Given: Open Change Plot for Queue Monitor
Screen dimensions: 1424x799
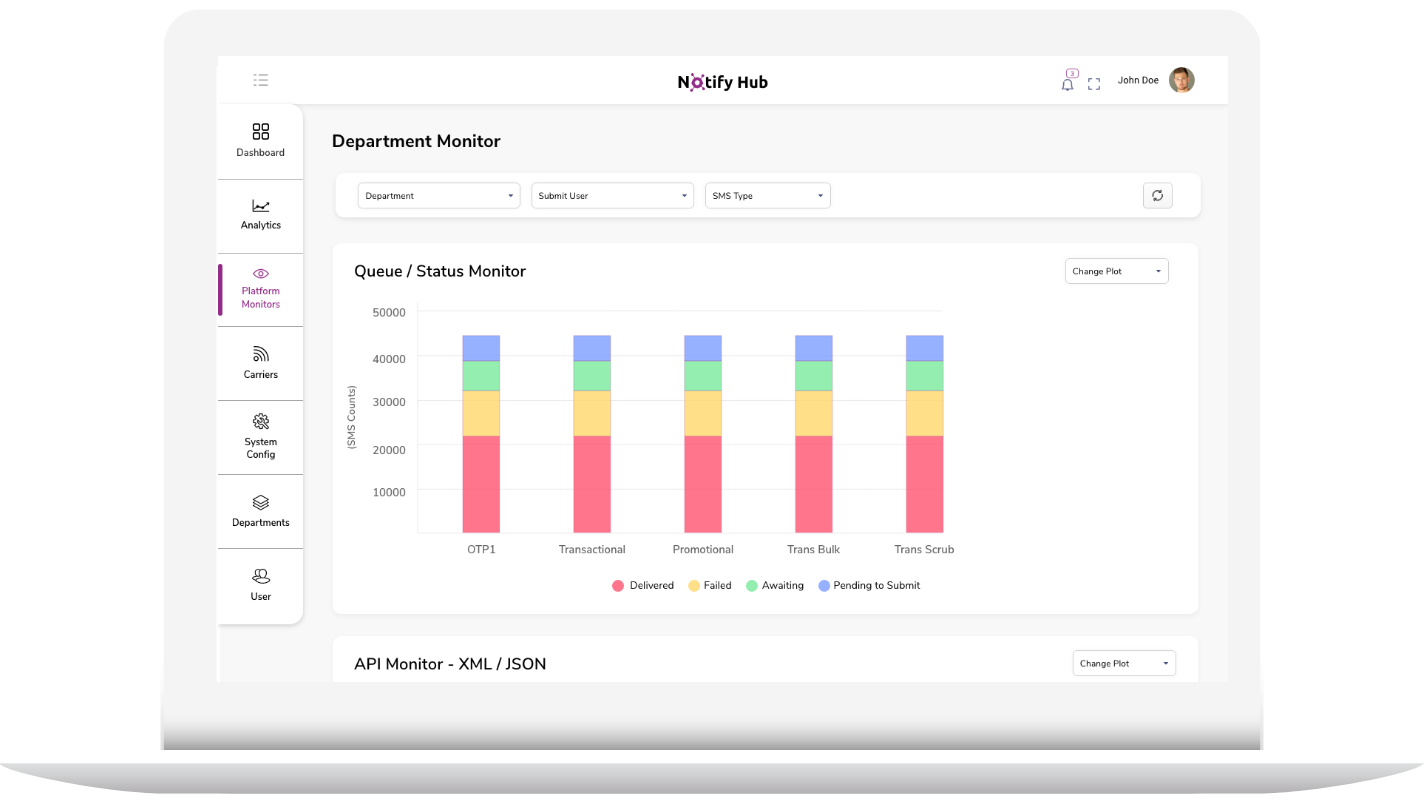Looking at the screenshot, I should coord(1116,271).
